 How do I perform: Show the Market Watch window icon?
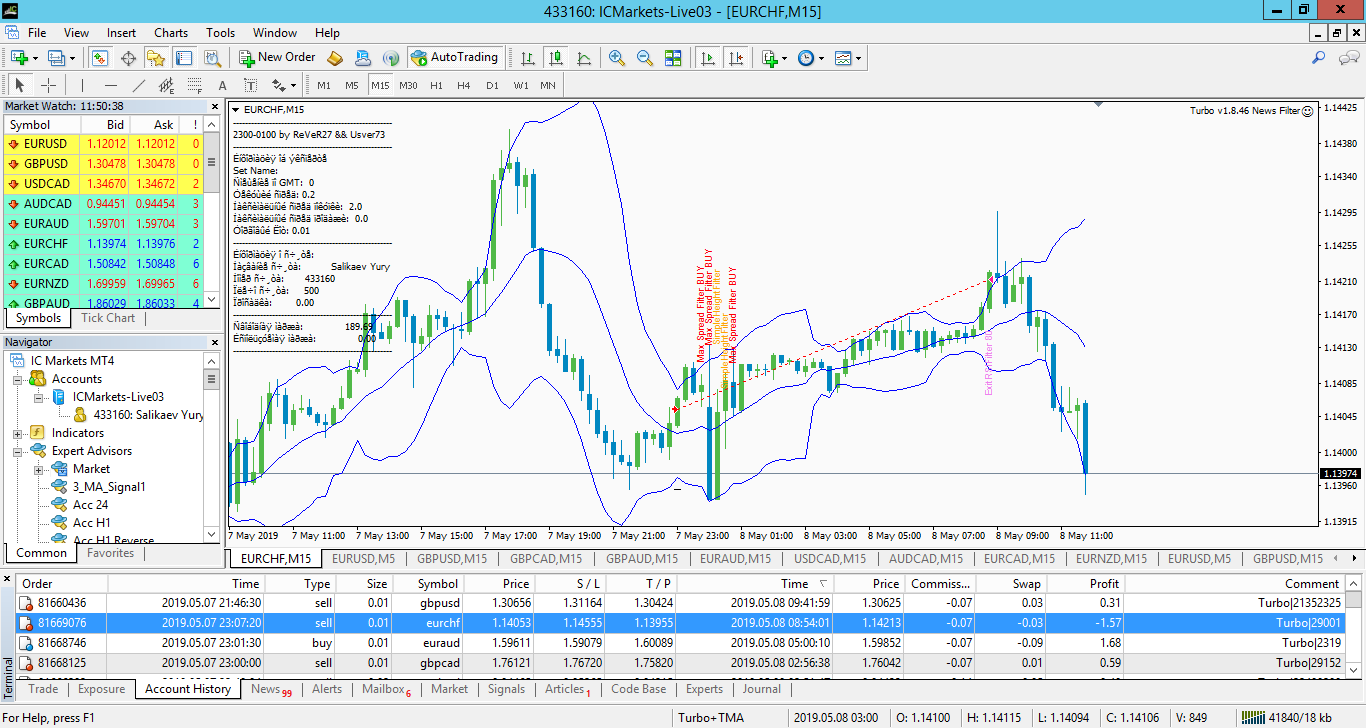point(100,58)
